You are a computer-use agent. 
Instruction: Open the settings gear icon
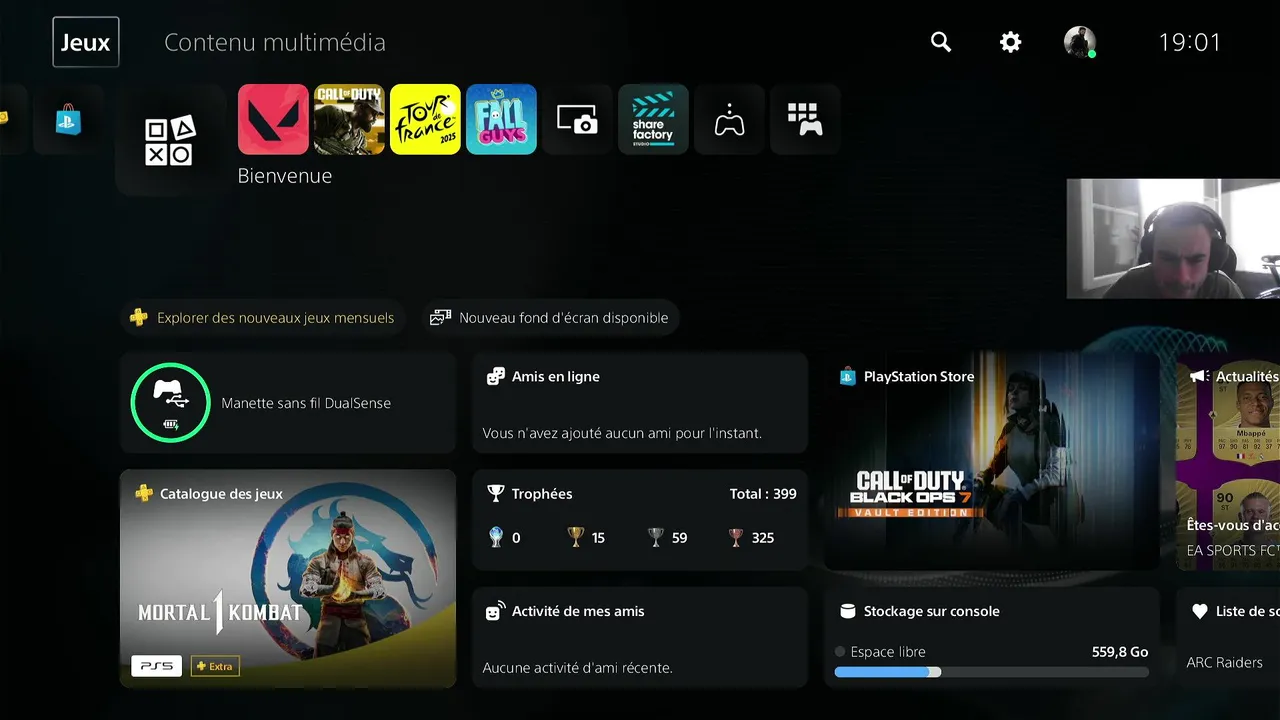(1011, 42)
